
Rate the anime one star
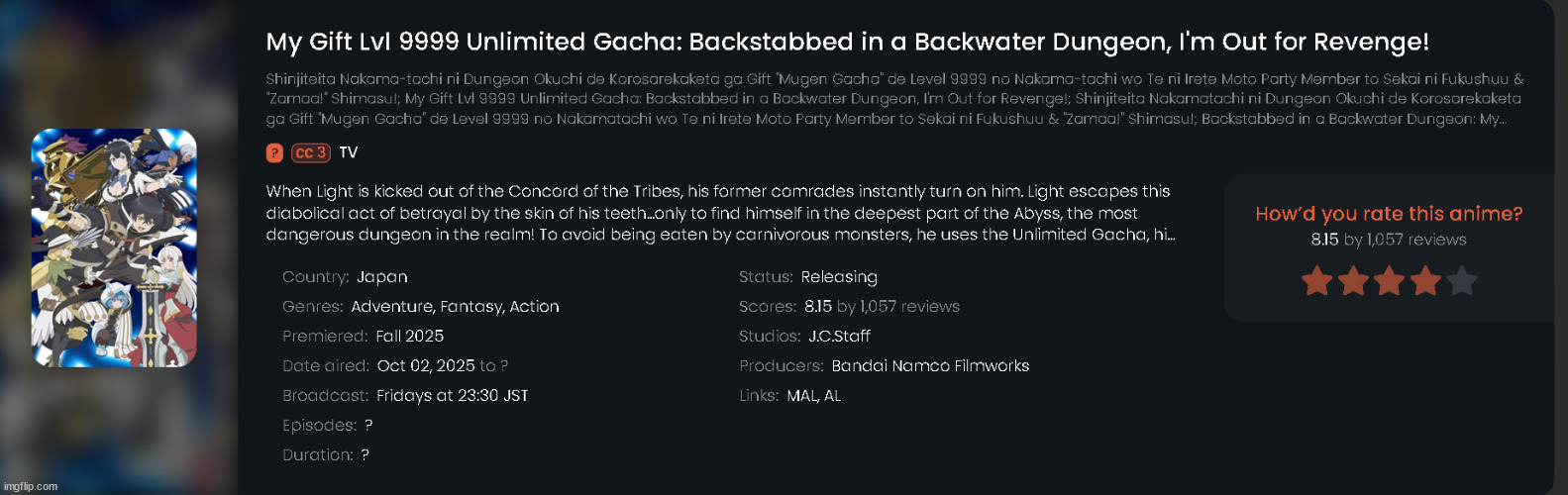1316,282
